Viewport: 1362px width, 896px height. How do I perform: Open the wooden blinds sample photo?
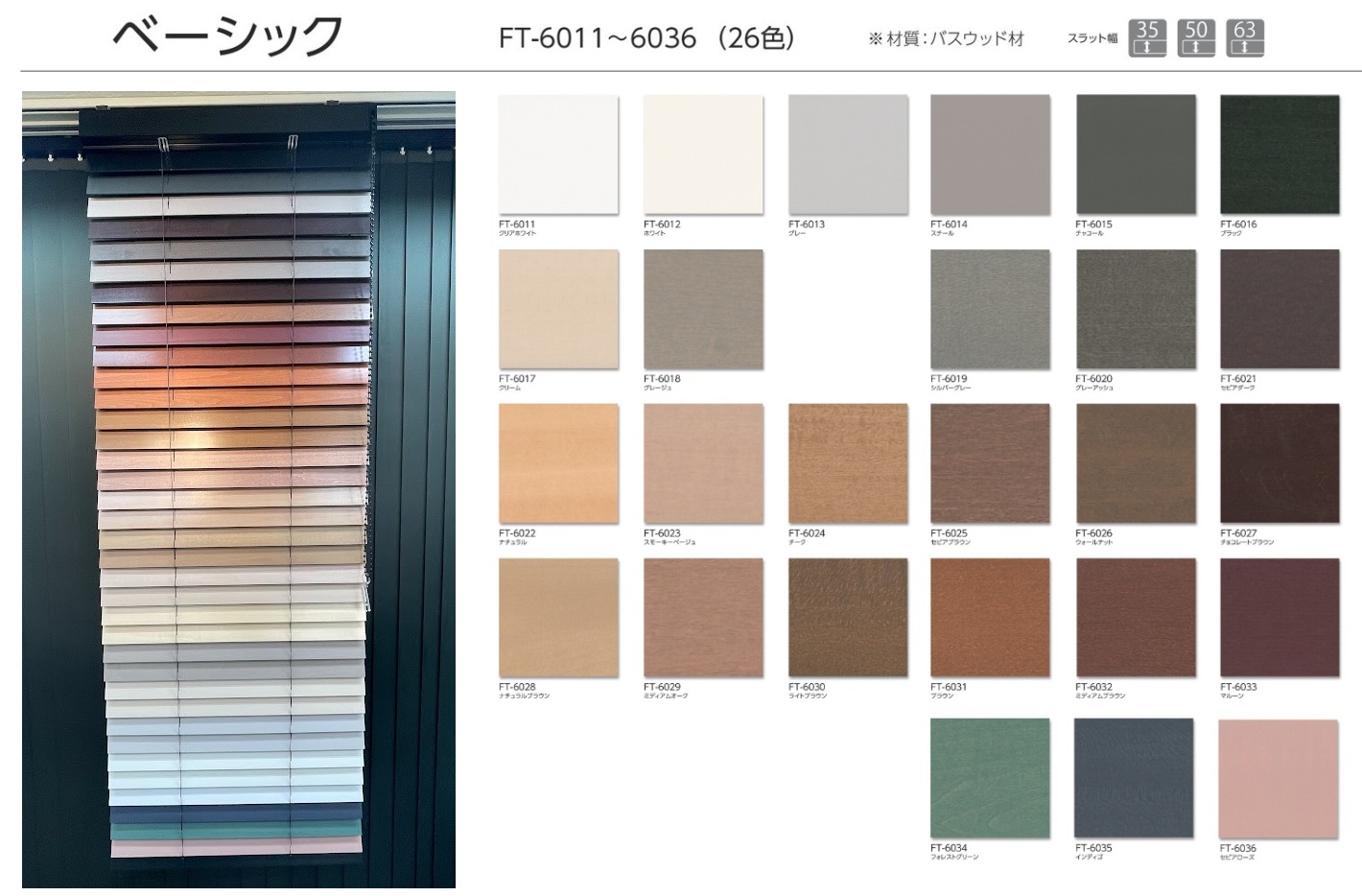[x=239, y=489]
